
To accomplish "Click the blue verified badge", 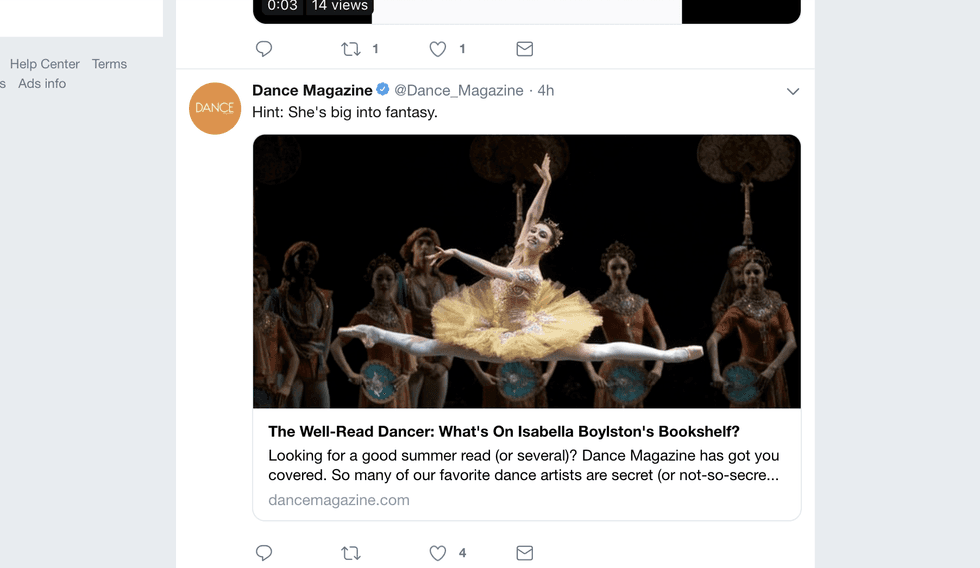I will tap(383, 90).
